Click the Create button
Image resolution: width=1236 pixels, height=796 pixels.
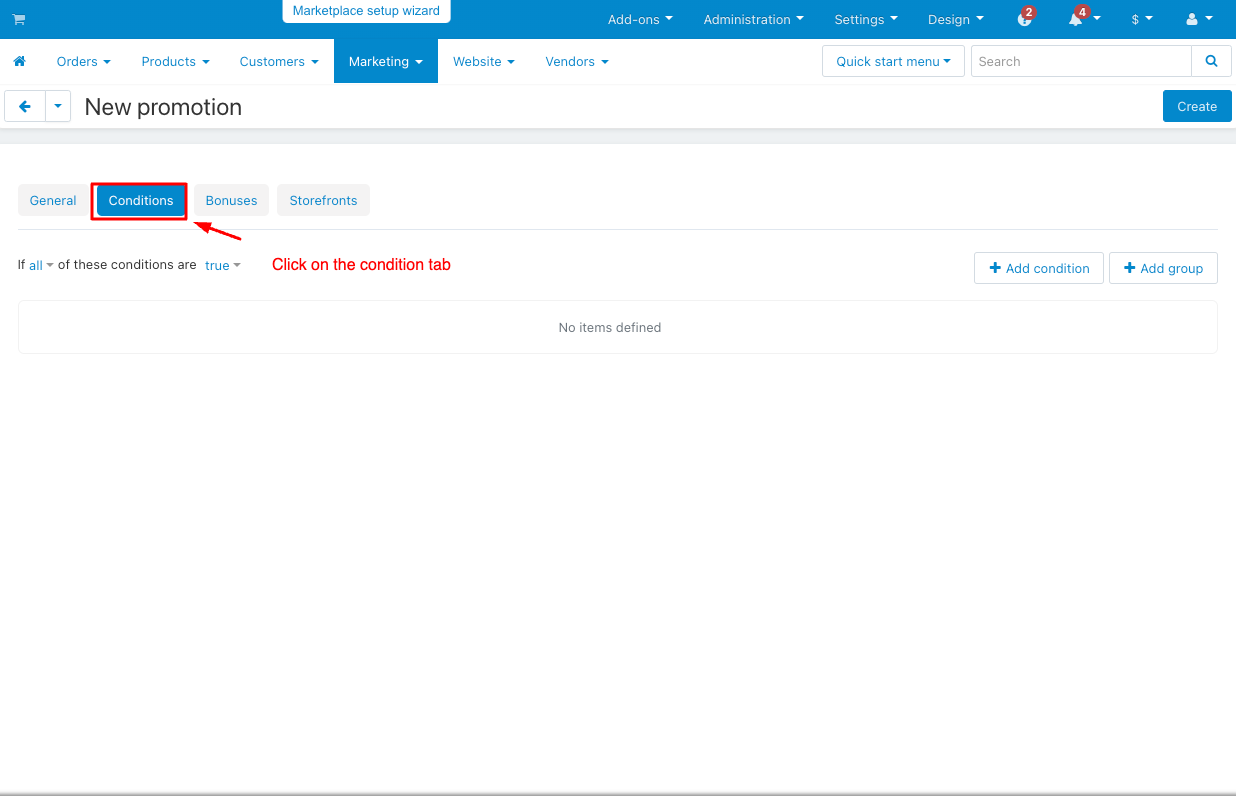point(1196,106)
